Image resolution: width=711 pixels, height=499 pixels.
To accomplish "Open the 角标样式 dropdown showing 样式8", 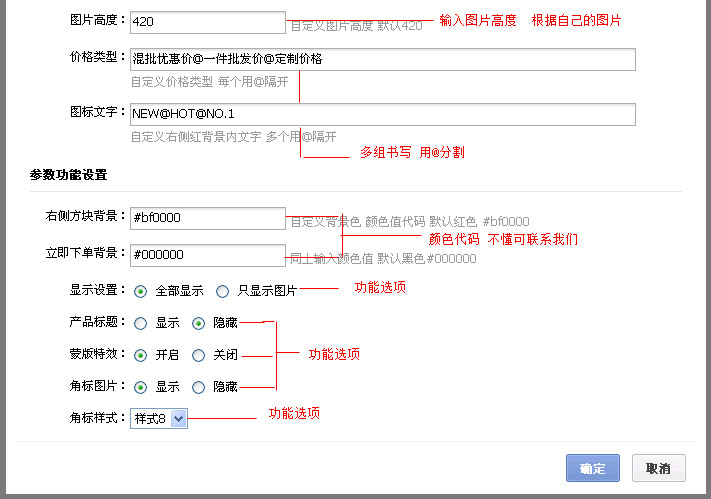I will tap(158, 419).
